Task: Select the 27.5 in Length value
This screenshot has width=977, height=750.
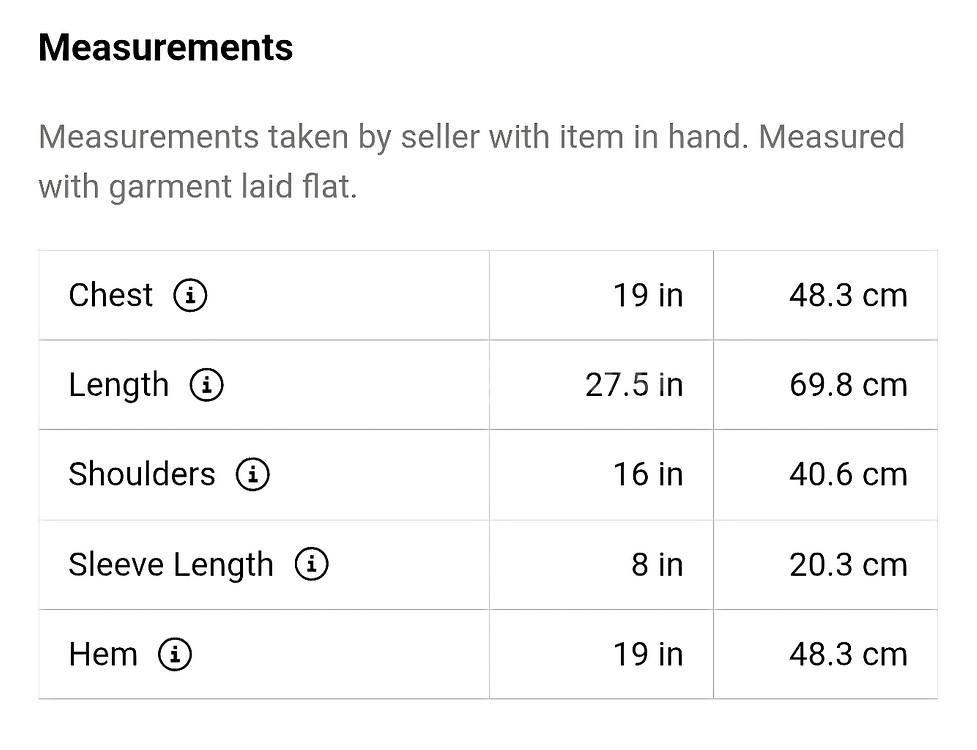Action: 634,385
